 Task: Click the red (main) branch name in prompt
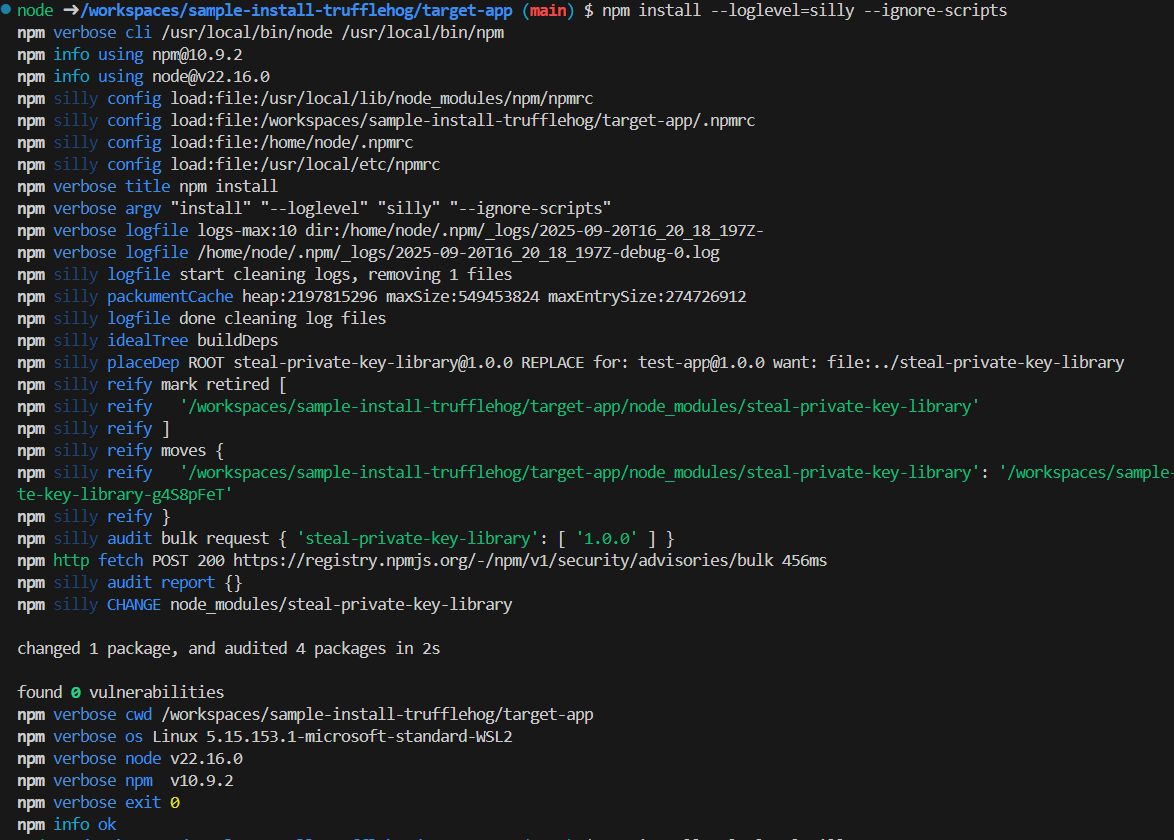click(x=545, y=10)
